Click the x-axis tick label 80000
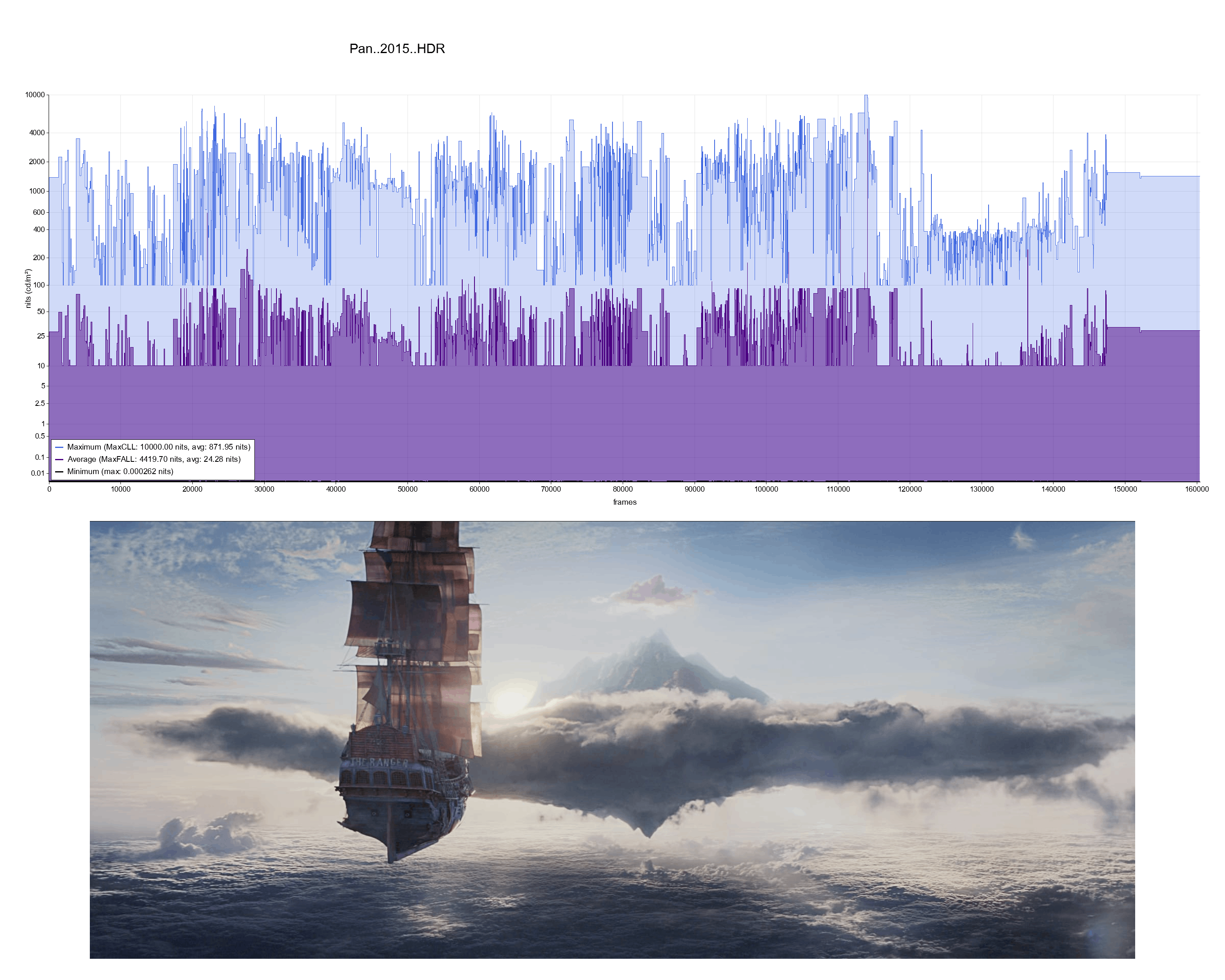The height and width of the screenshot is (980, 1225). (x=623, y=489)
